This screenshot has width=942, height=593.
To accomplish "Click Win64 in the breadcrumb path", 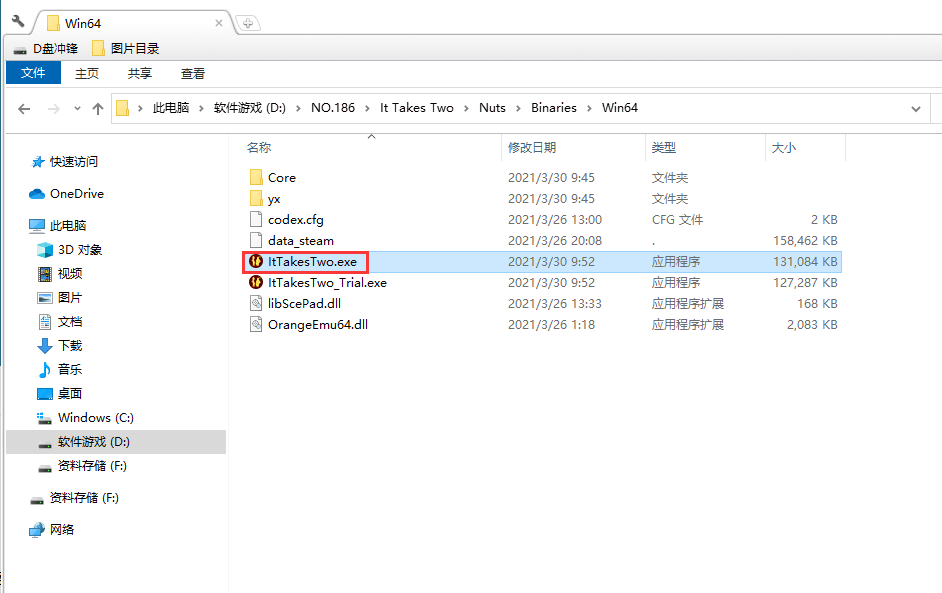I will pos(620,108).
